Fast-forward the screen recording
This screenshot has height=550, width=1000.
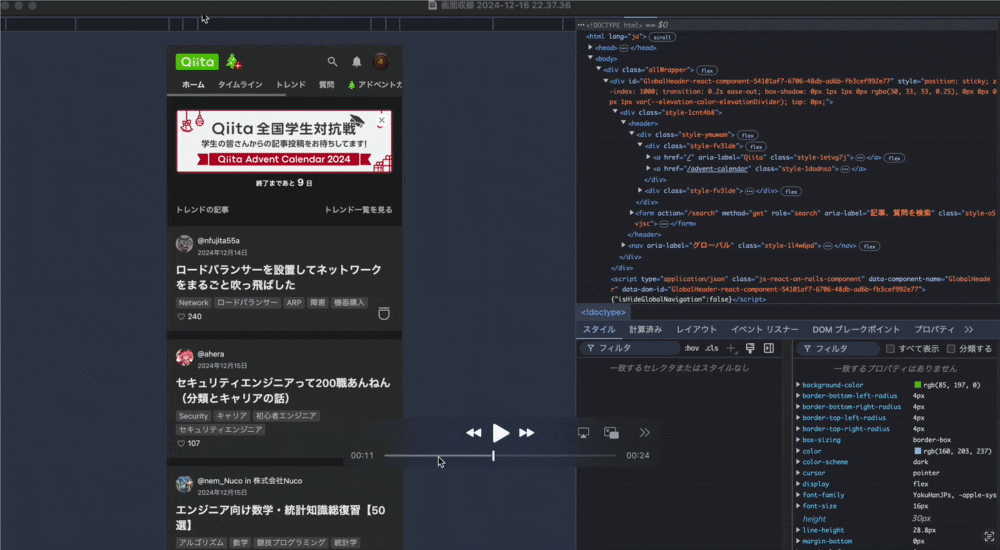click(x=526, y=433)
